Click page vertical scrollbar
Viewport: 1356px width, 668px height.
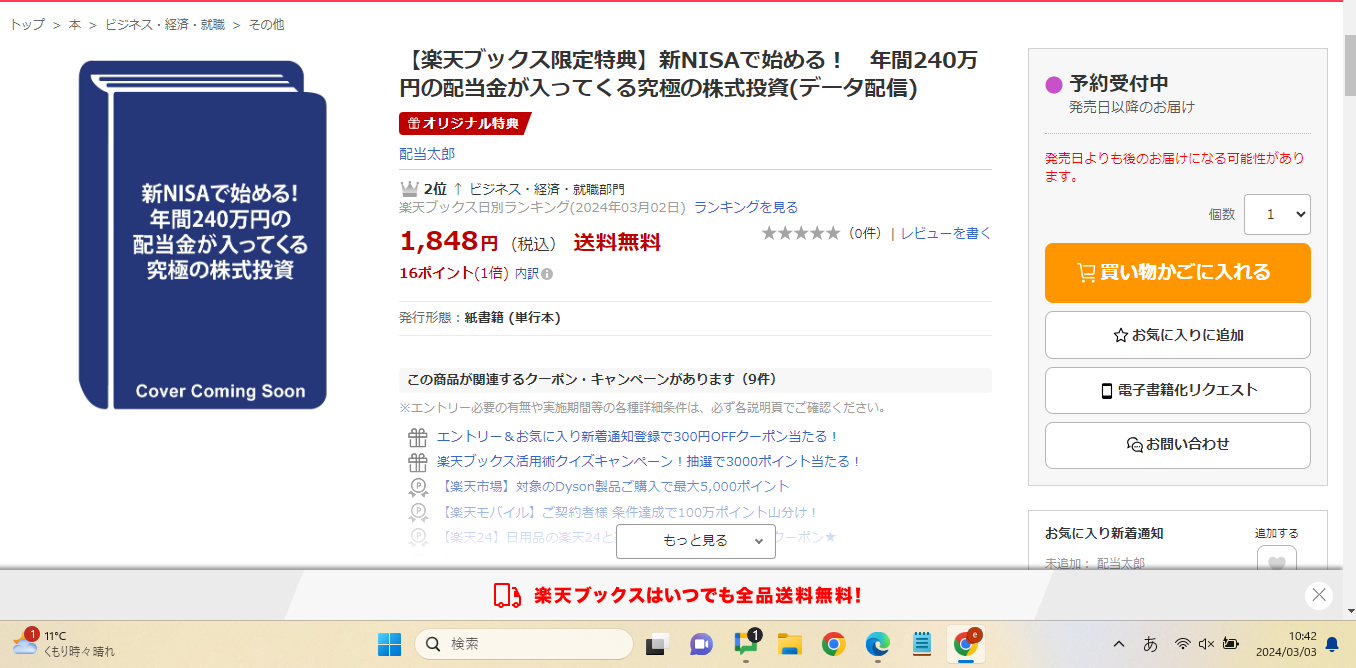coord(1349,65)
